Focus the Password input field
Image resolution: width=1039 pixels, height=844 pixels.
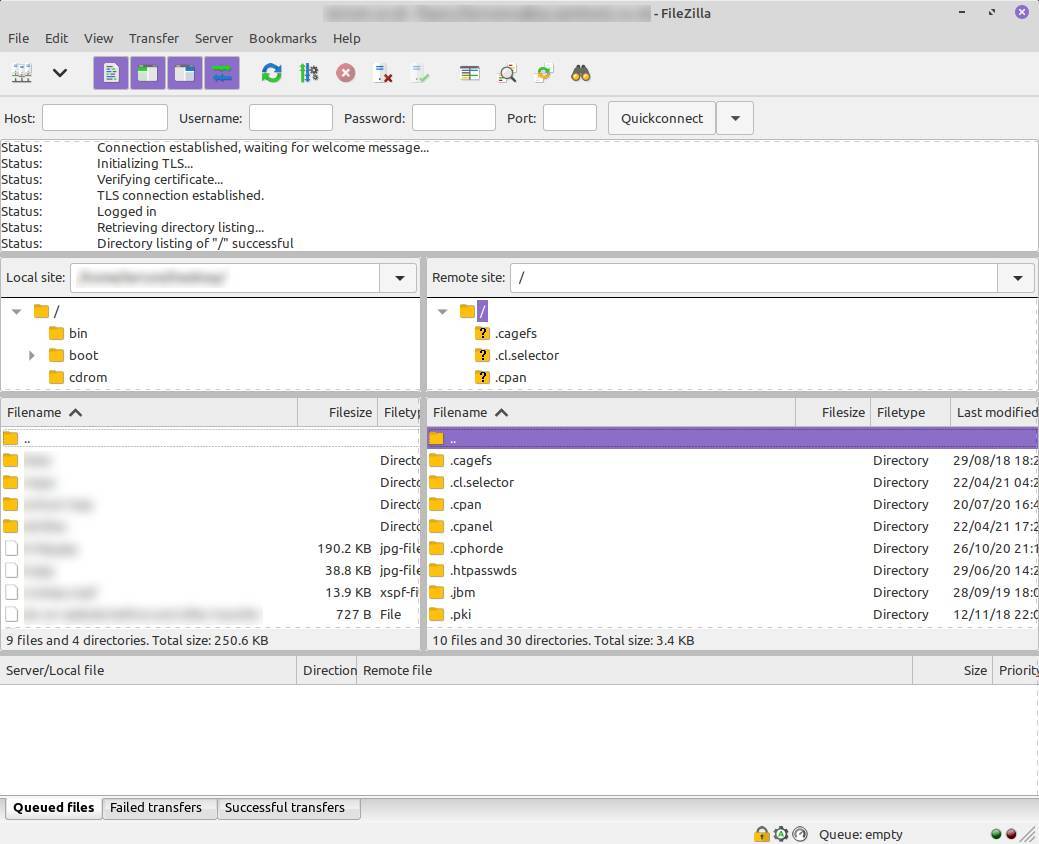click(454, 118)
